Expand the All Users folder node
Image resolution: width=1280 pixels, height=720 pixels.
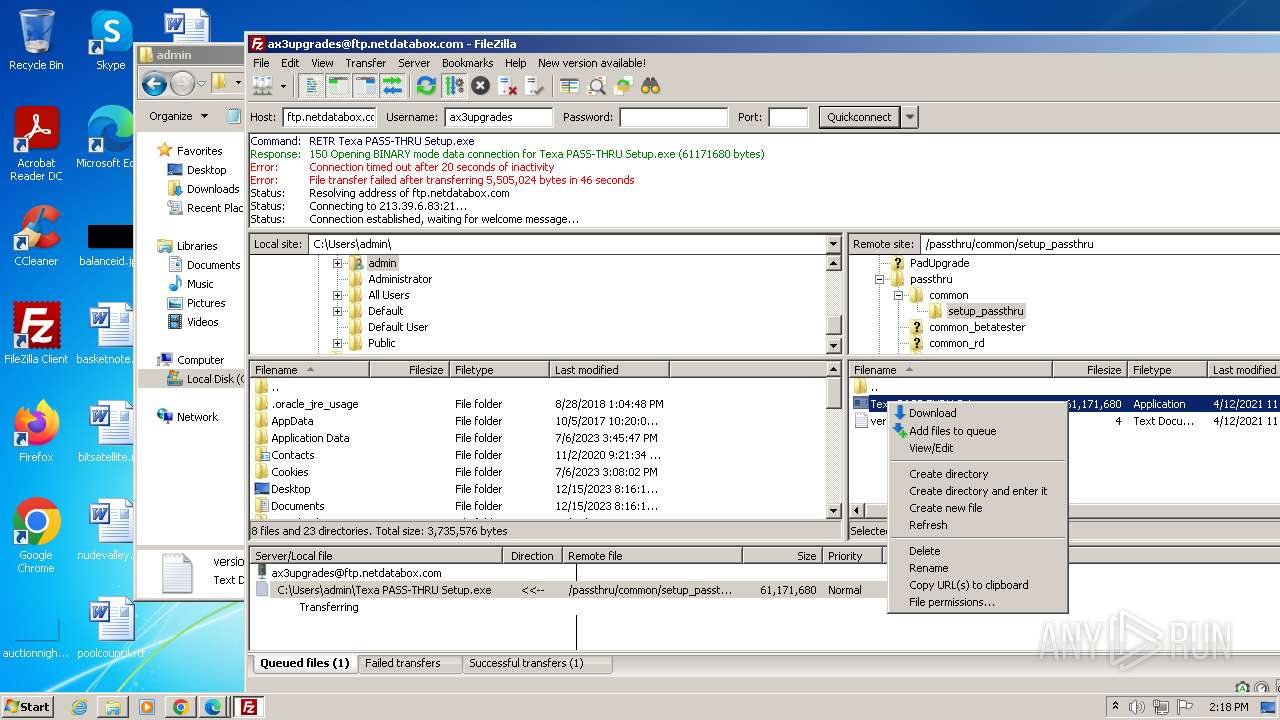click(337, 295)
